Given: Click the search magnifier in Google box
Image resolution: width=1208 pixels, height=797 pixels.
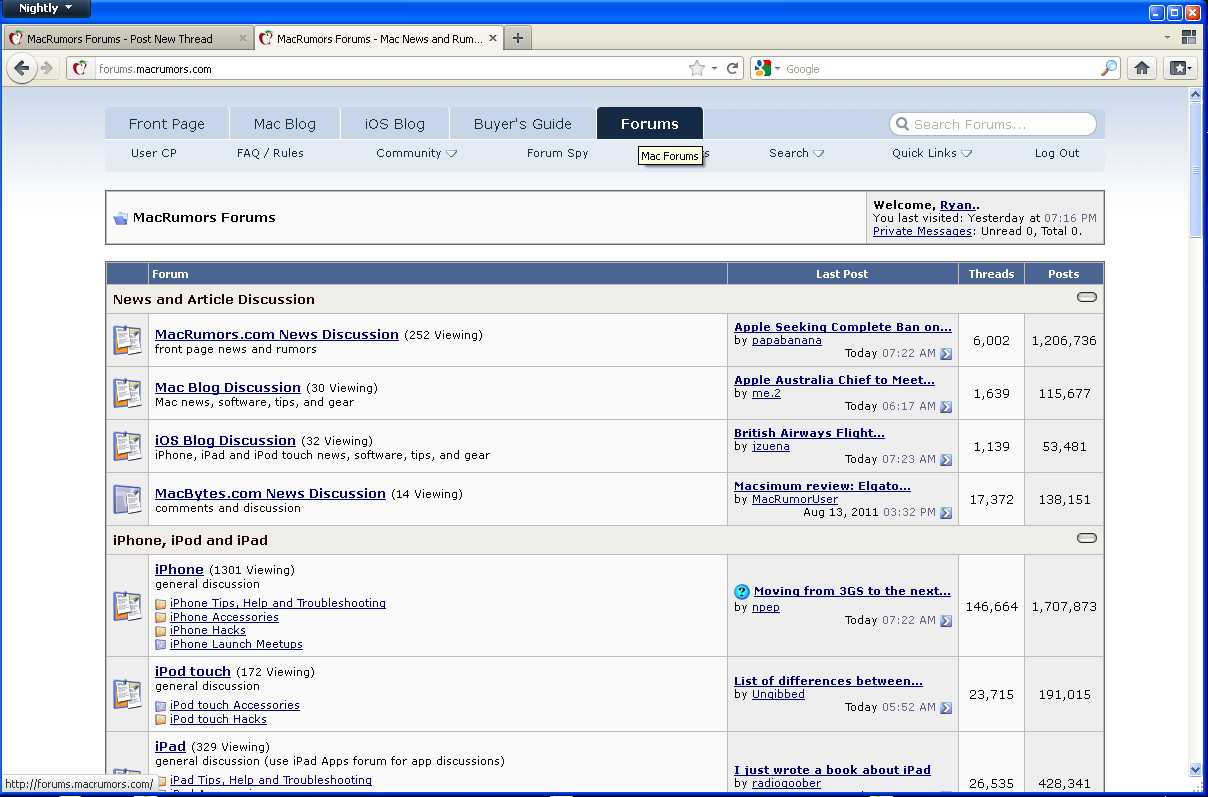Looking at the screenshot, I should point(1109,68).
